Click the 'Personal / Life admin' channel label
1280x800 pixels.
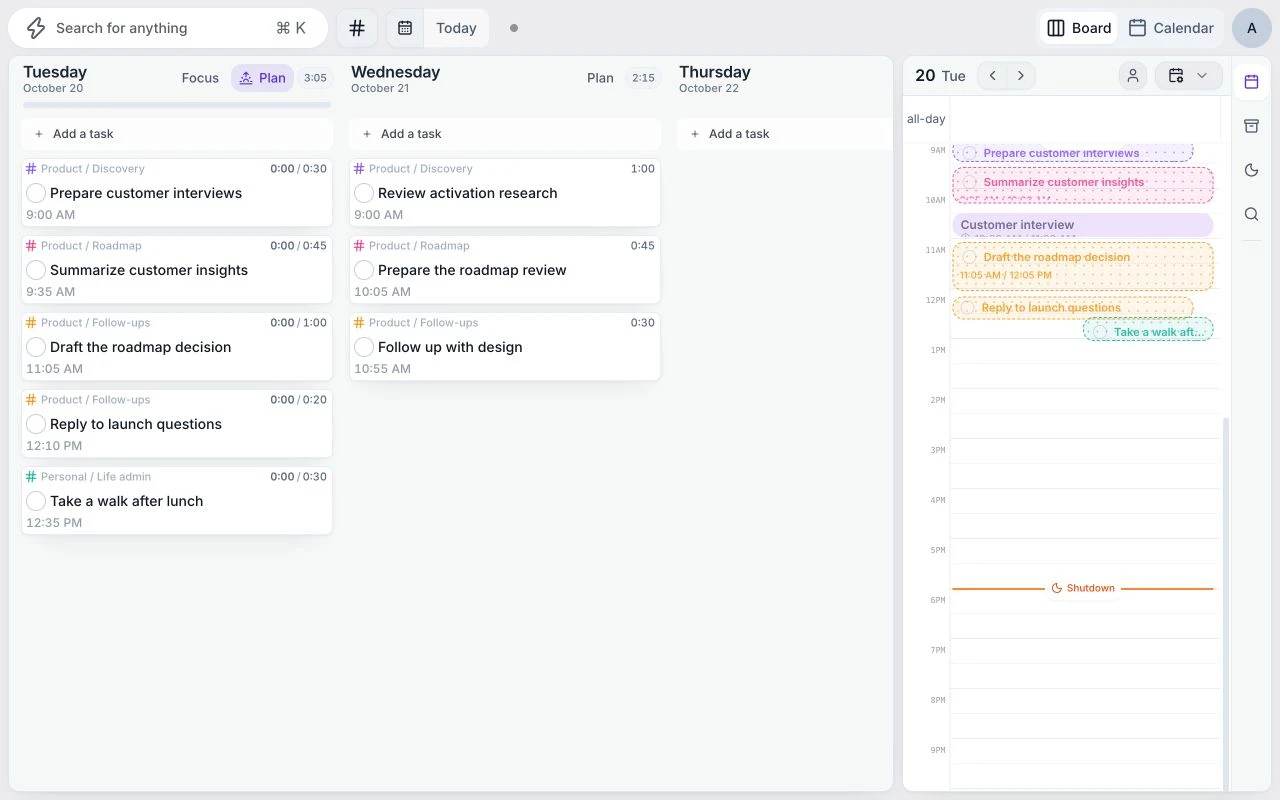click(96, 477)
